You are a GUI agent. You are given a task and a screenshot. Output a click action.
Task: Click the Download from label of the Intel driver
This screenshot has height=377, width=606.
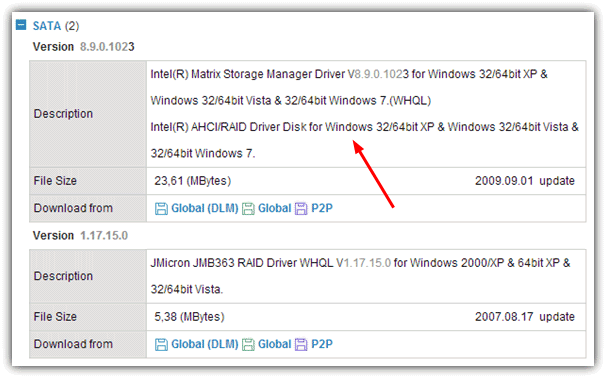coord(73,208)
